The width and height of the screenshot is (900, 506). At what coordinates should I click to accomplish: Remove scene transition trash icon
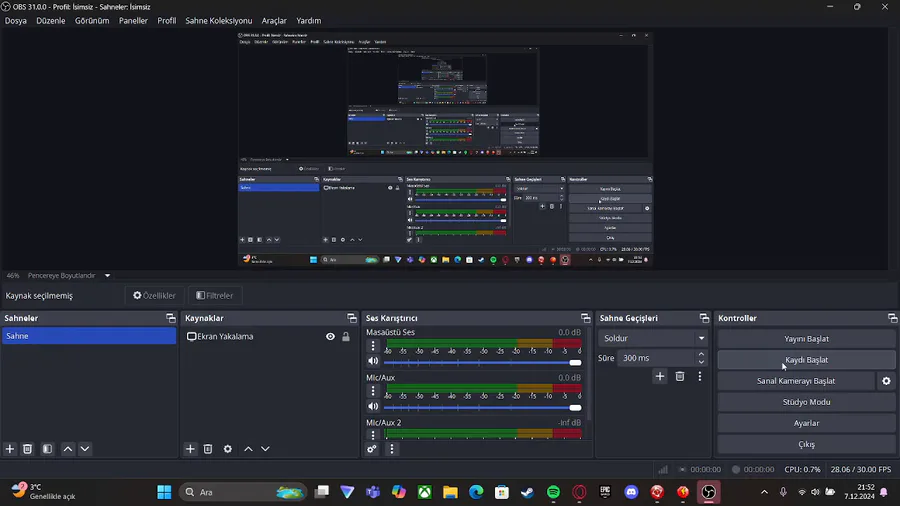[x=680, y=376]
